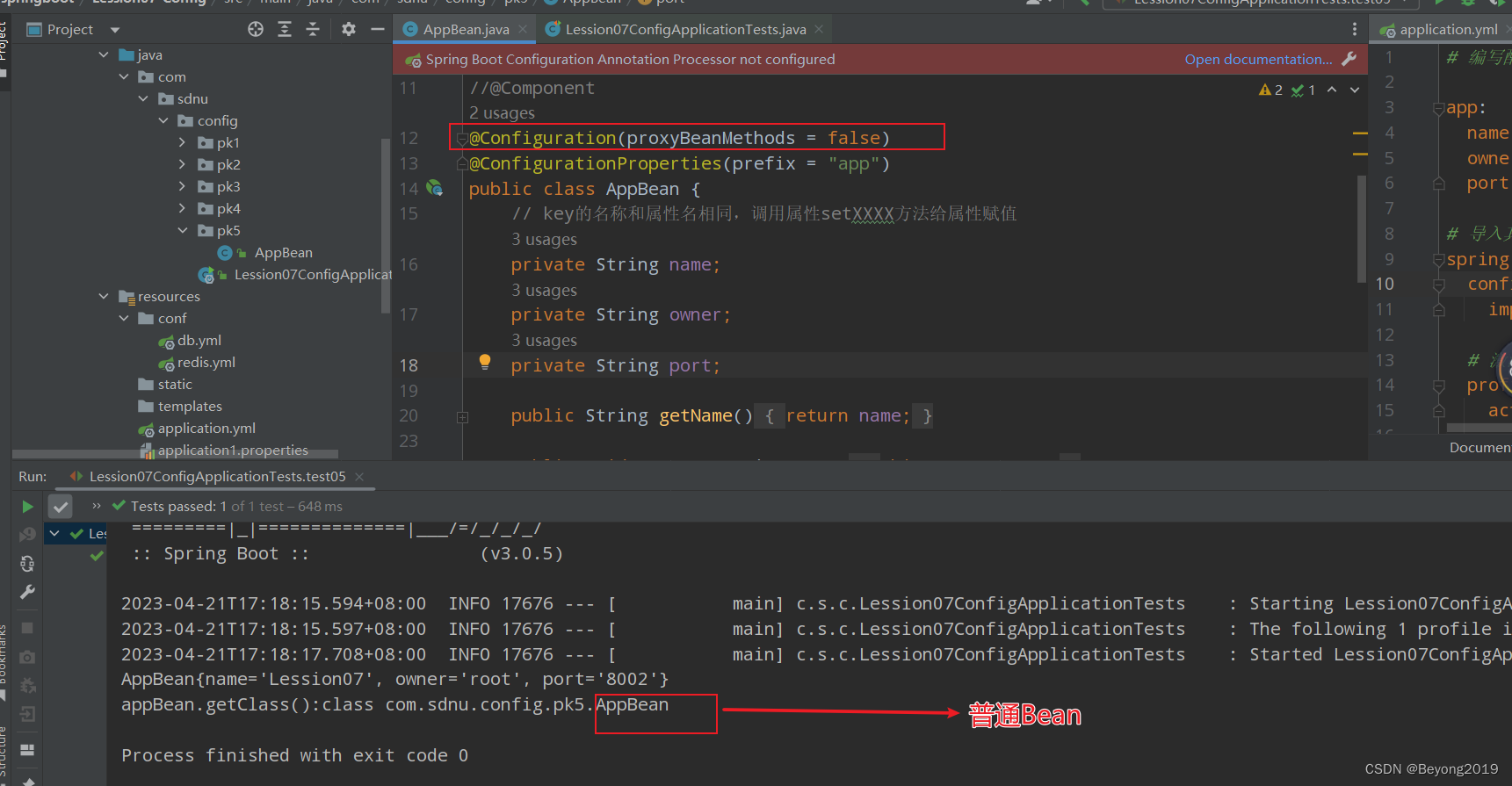Switch to the AppBean.java tab
Viewport: 1512px width, 786px height.
[466, 29]
